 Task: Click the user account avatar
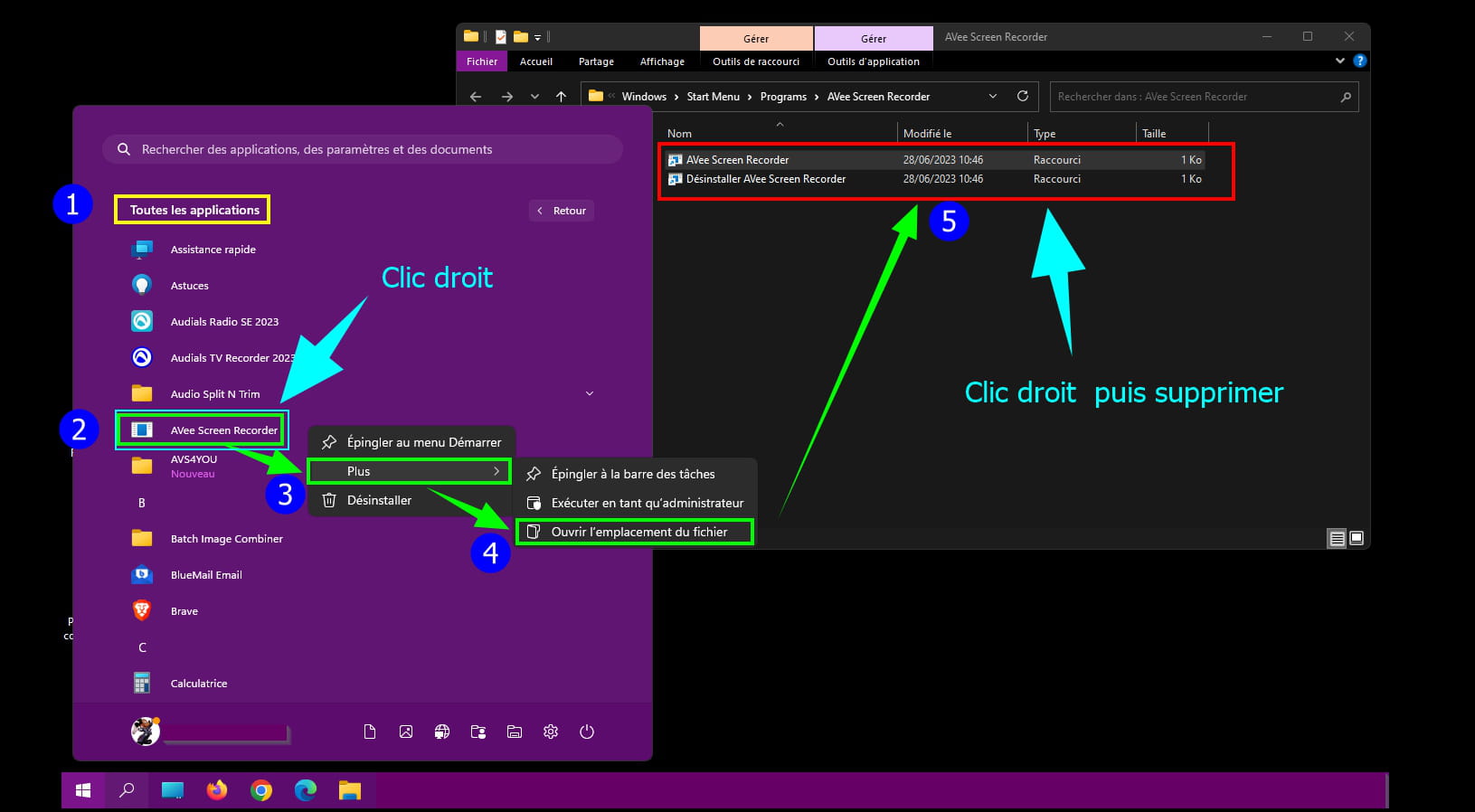point(145,731)
